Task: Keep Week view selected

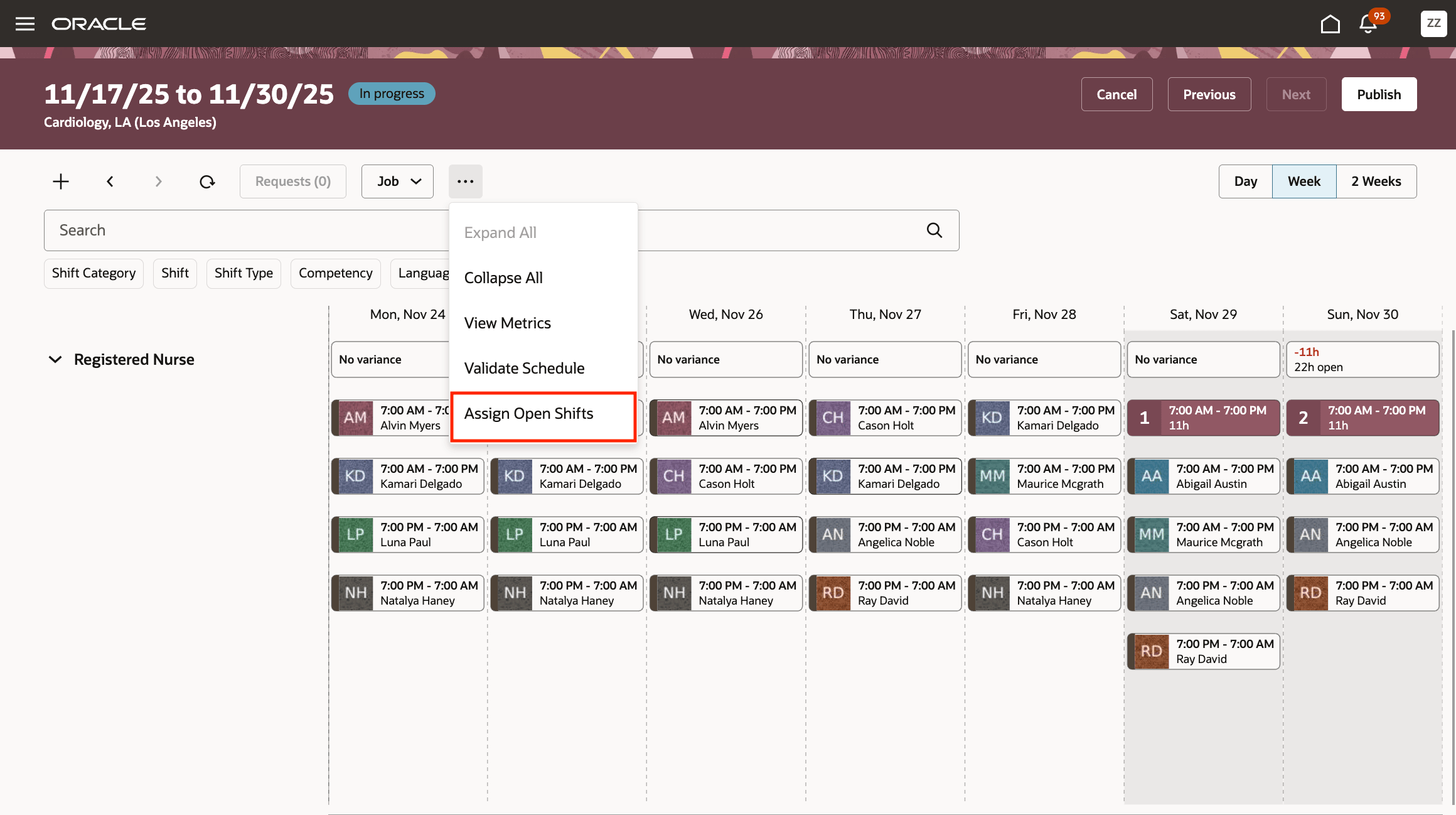Action: [x=1304, y=181]
